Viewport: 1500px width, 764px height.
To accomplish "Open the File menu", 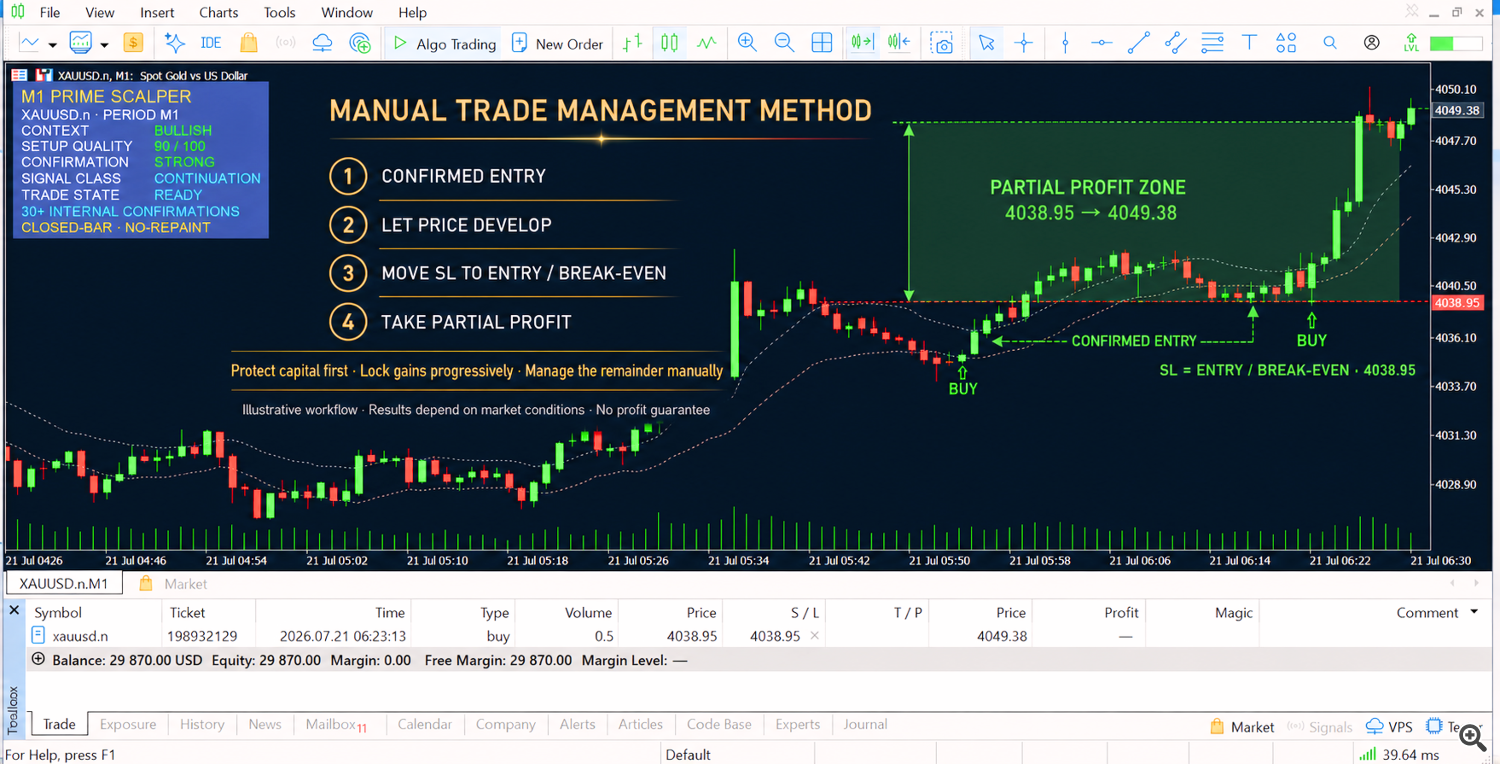I will pos(49,13).
